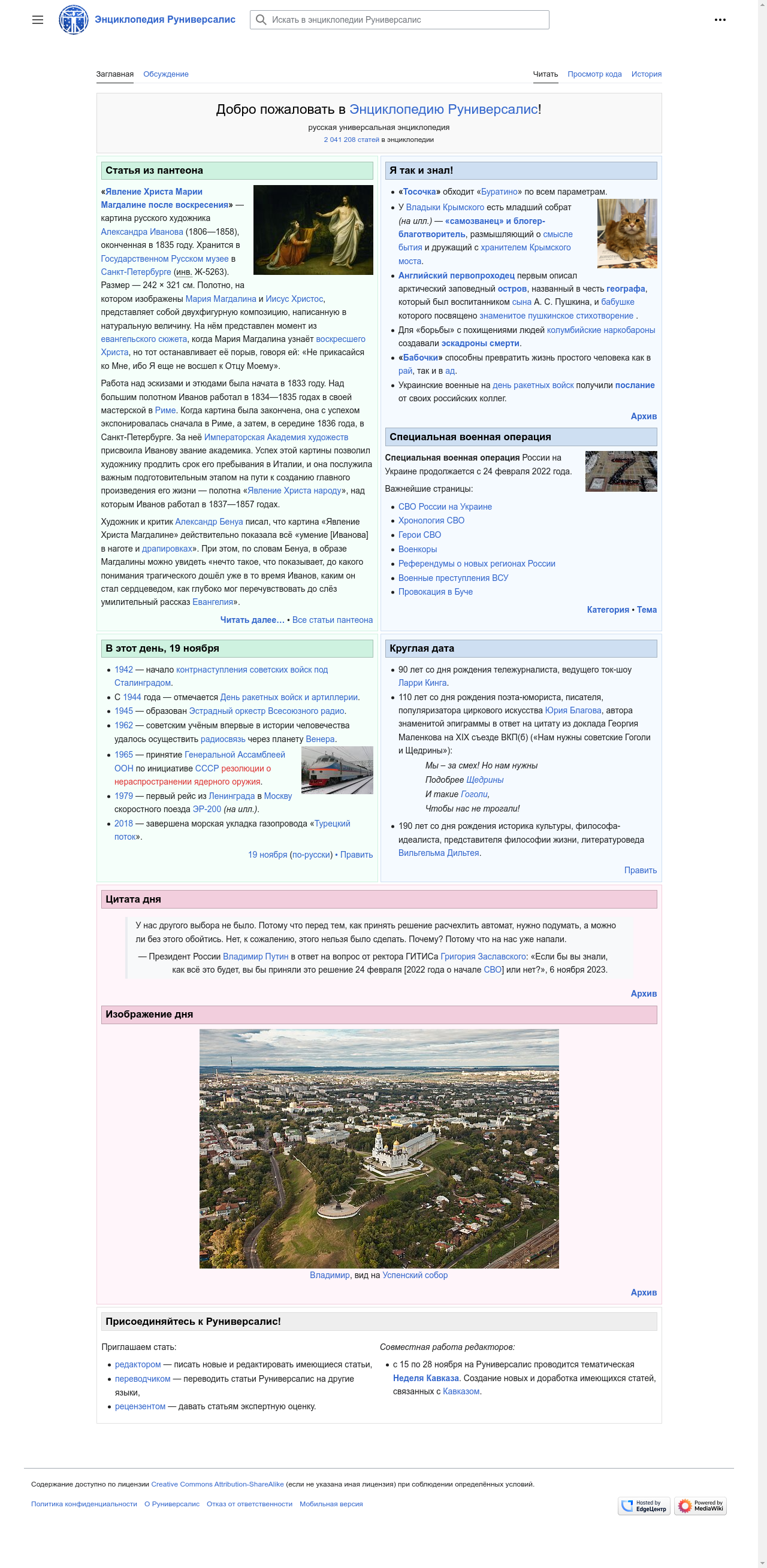Switch to the Обсуждение tab
Image resolution: width=767 pixels, height=1568 pixels.
[166, 74]
